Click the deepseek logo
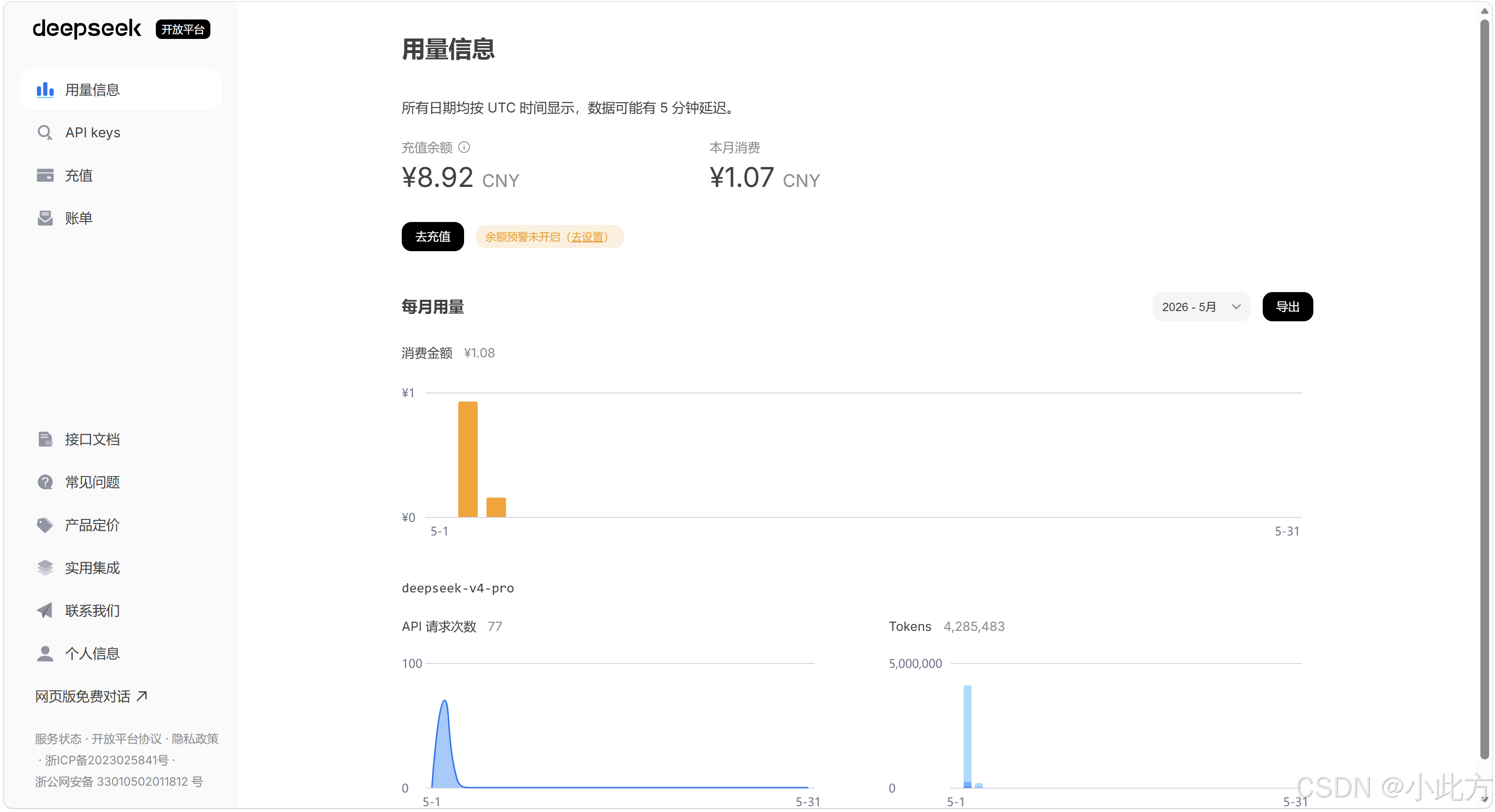Viewport: 1495px width, 812px height. (87, 28)
